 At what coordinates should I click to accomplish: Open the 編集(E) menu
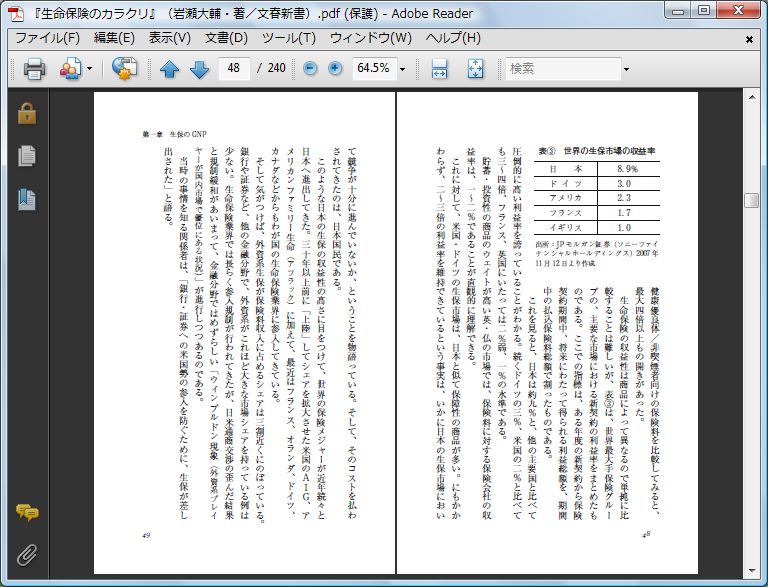coord(114,38)
